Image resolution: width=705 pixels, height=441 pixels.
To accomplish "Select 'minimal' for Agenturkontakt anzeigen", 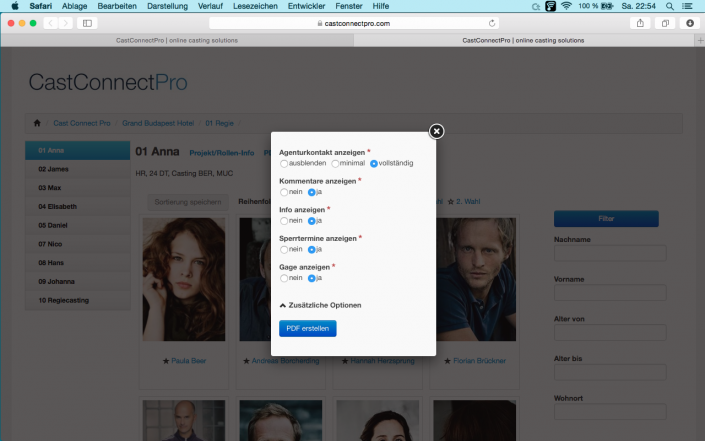I will pyautogui.click(x=335, y=164).
